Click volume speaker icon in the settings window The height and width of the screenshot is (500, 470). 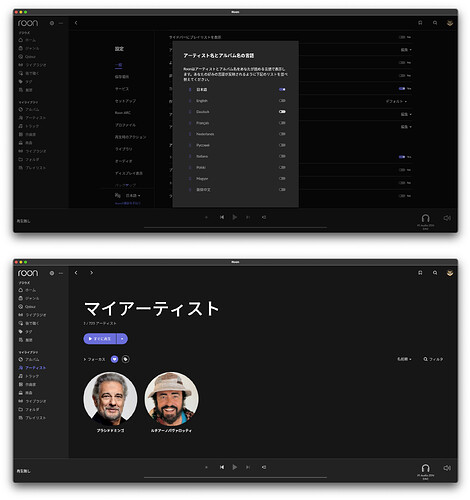coord(447,218)
